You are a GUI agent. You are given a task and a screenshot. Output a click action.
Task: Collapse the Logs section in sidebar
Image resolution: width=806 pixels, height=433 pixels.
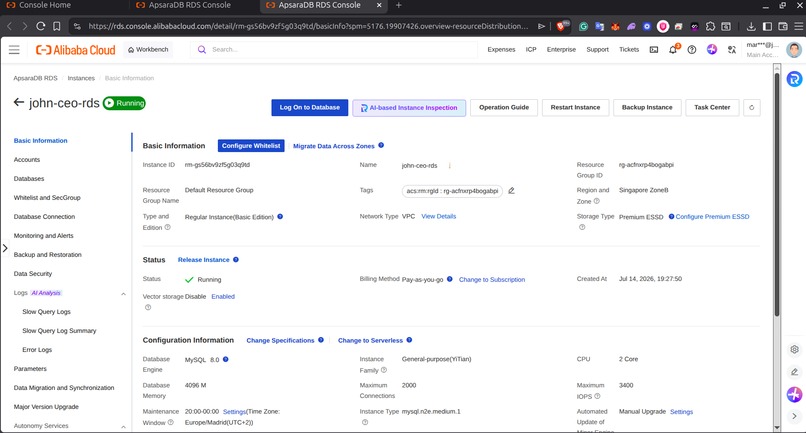point(123,294)
